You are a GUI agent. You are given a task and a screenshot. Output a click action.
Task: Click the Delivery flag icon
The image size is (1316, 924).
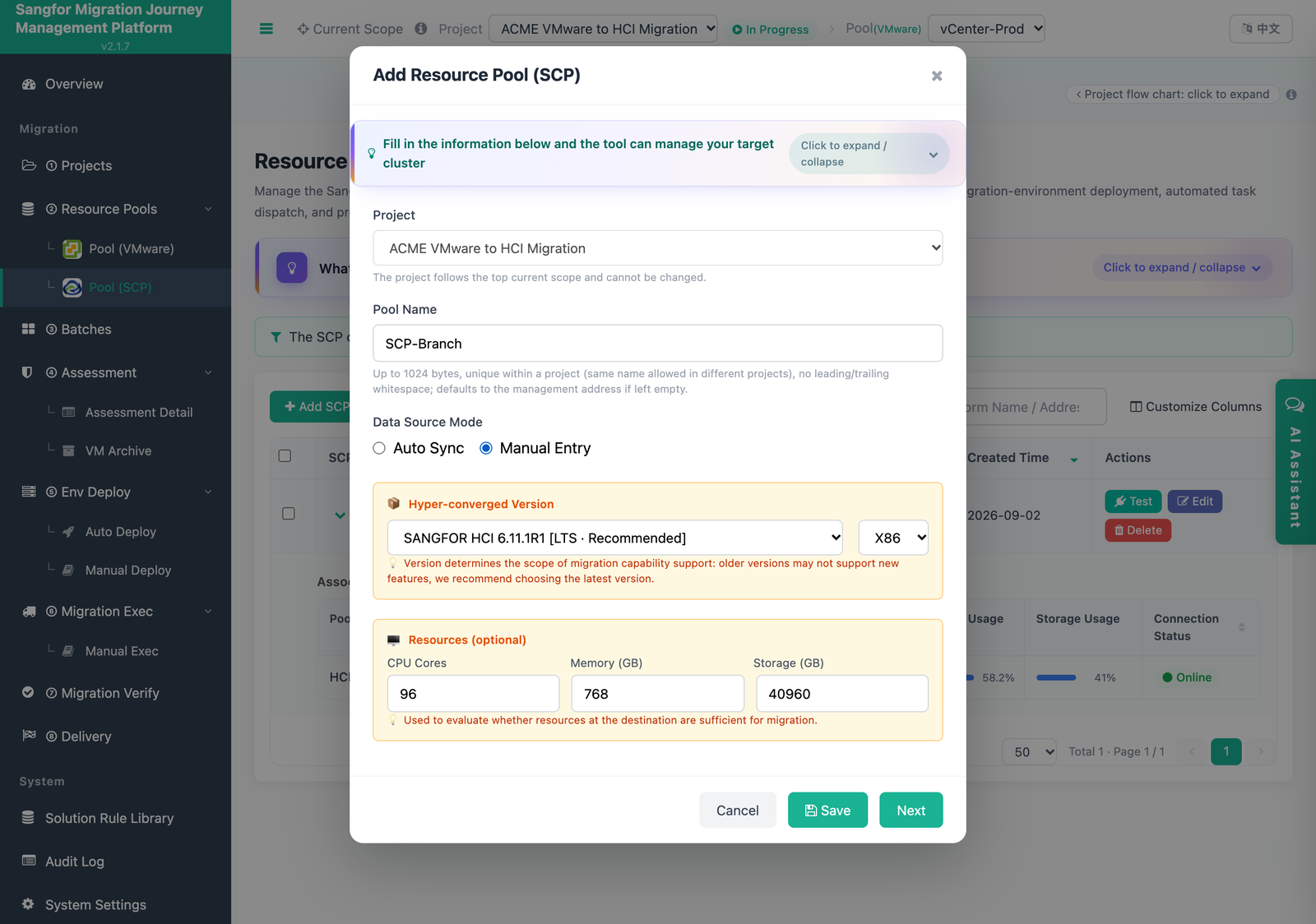coord(29,735)
